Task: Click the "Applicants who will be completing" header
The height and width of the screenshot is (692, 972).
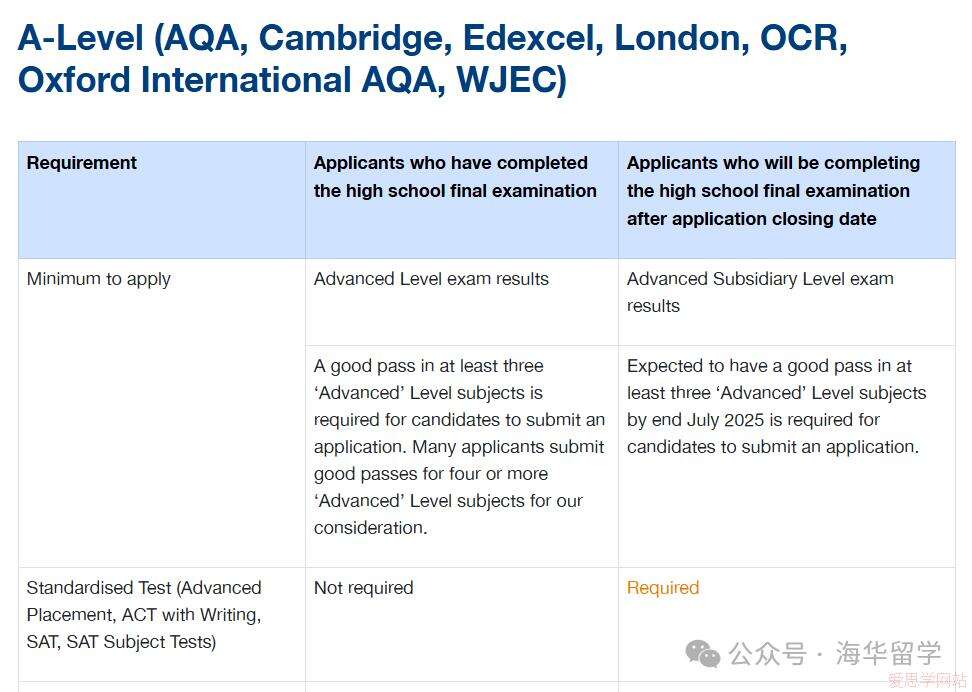Action: tap(773, 163)
